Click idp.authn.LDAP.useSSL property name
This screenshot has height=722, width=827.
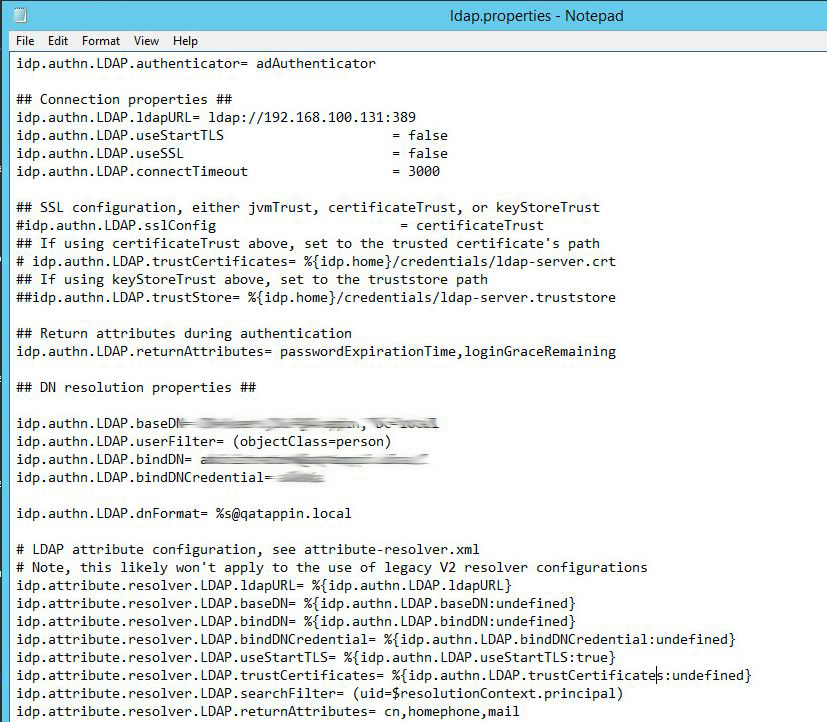click(x=100, y=153)
